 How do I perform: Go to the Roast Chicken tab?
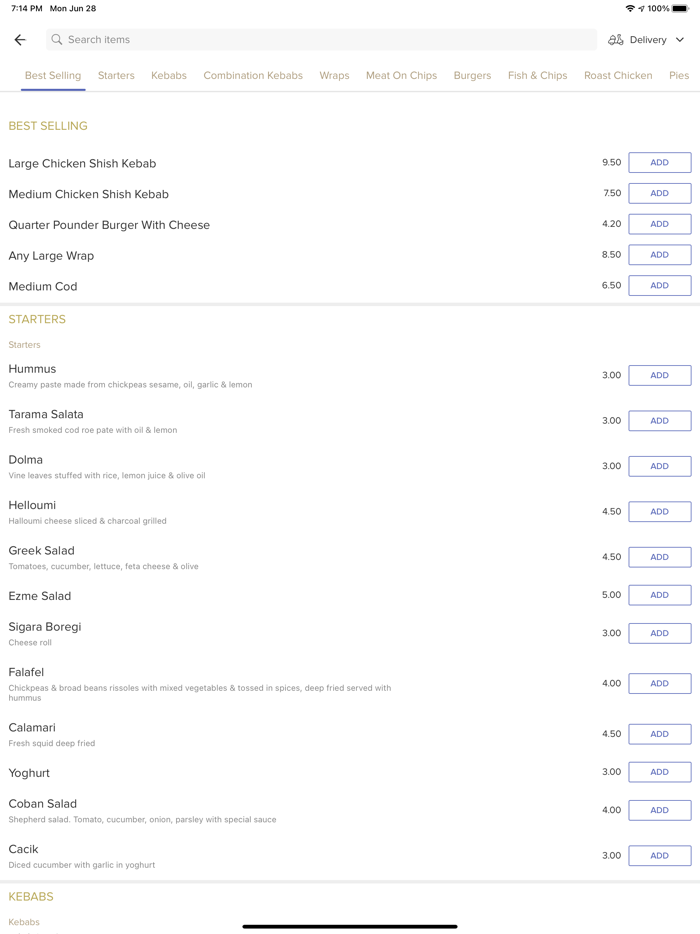click(x=618, y=75)
